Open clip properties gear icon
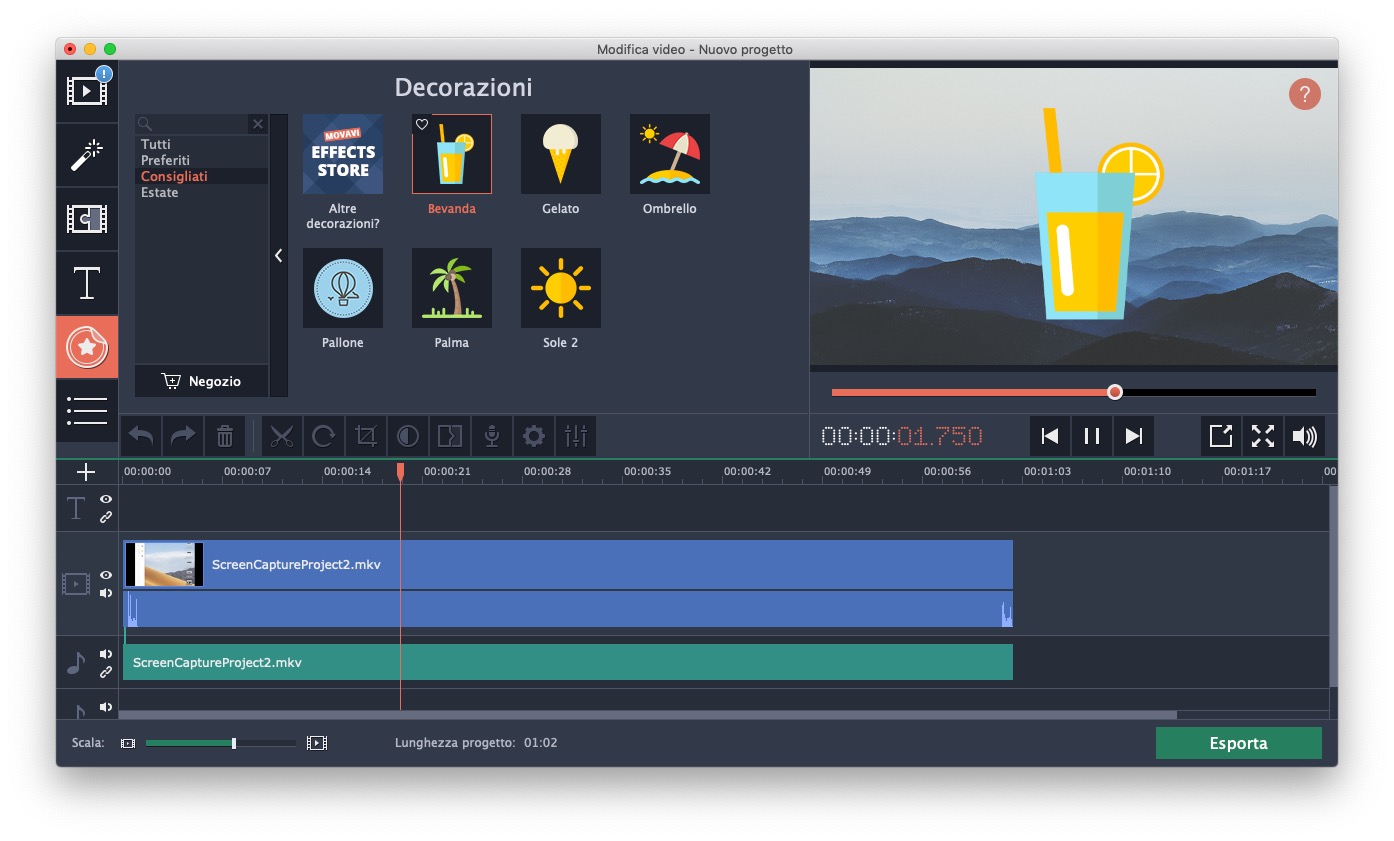 click(x=534, y=436)
